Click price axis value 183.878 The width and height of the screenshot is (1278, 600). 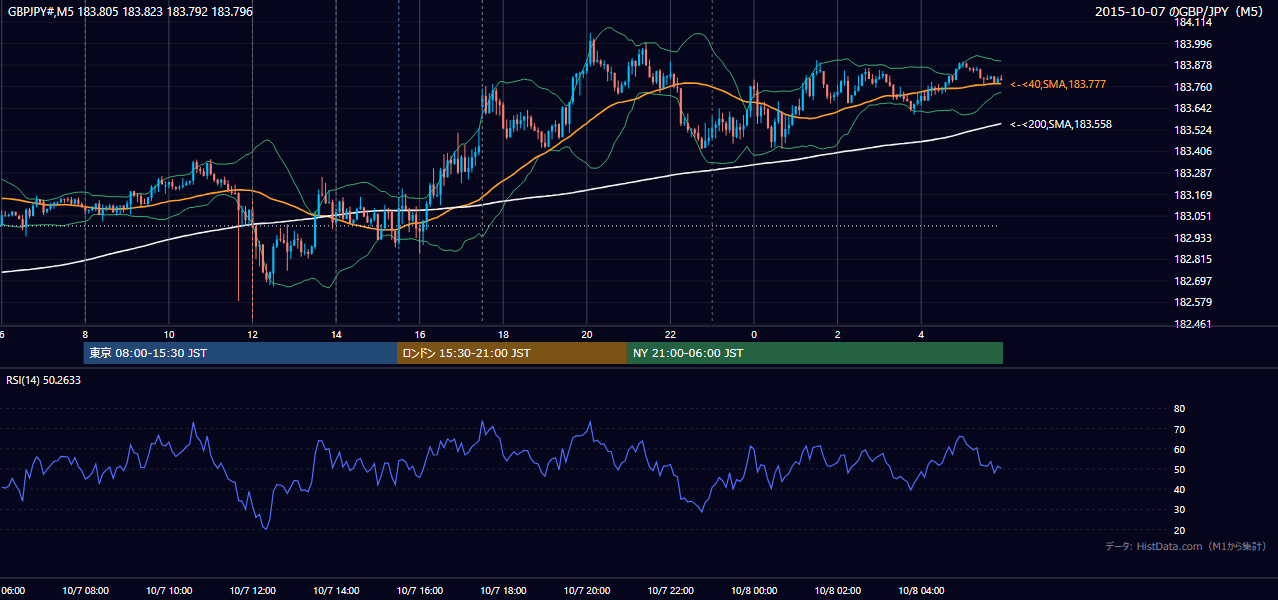1192,65
